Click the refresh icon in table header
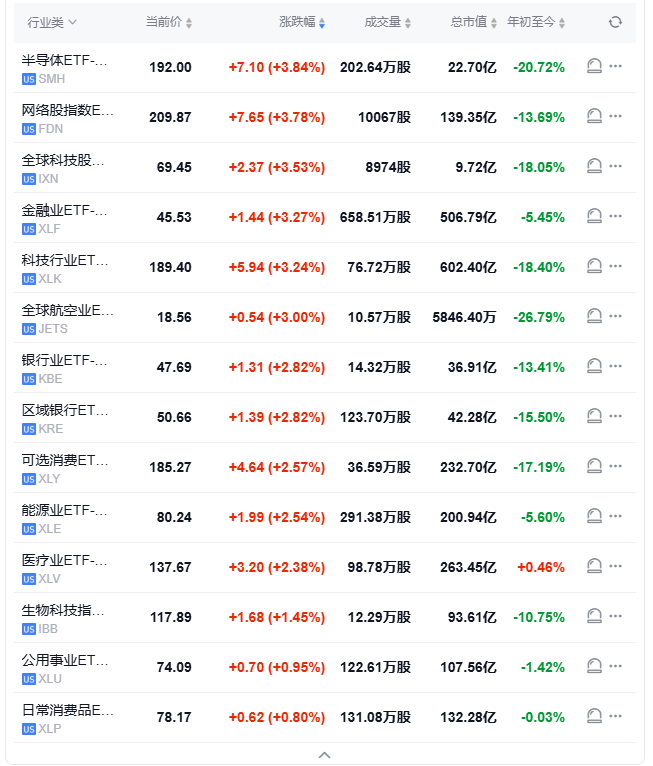 (615, 22)
